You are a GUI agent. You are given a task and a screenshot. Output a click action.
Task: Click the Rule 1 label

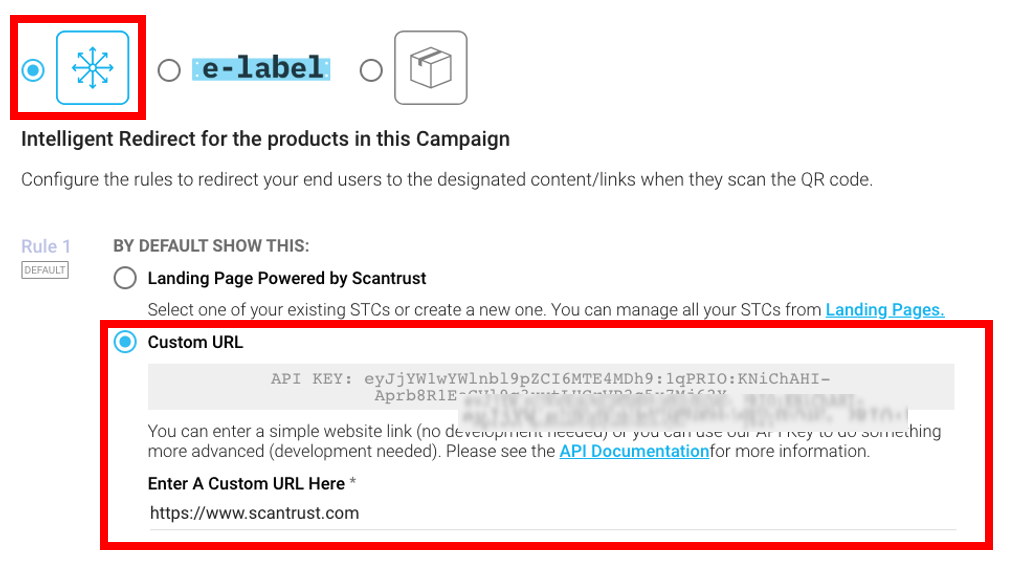point(46,247)
